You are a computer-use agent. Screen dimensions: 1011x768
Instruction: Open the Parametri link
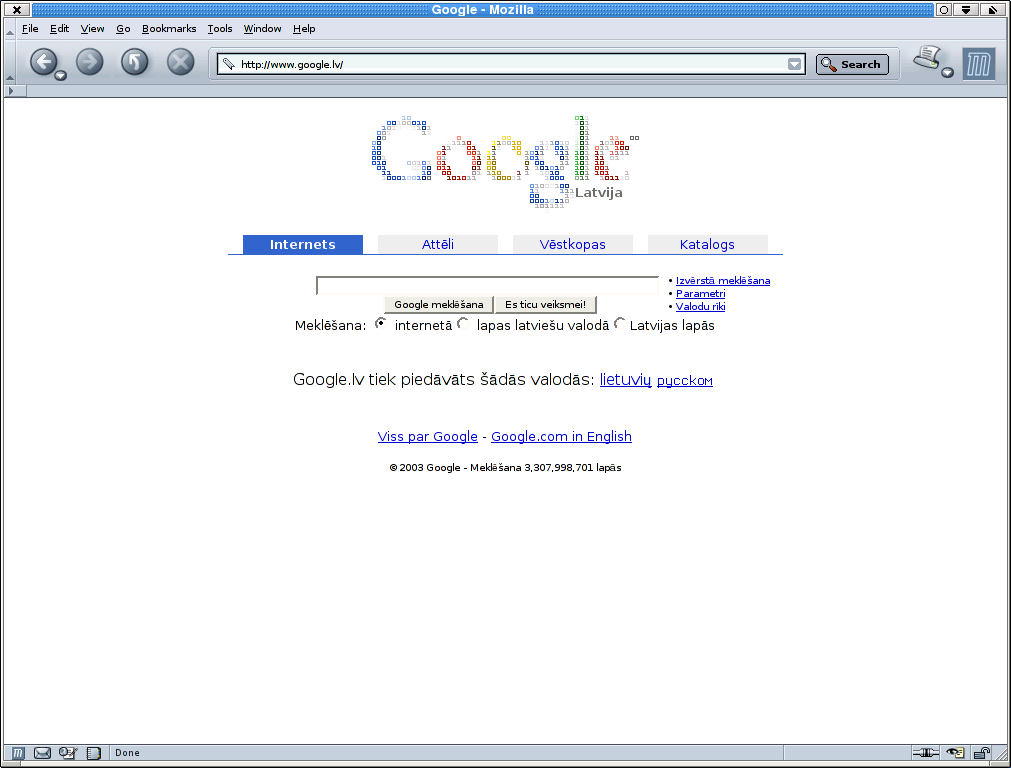[700, 293]
